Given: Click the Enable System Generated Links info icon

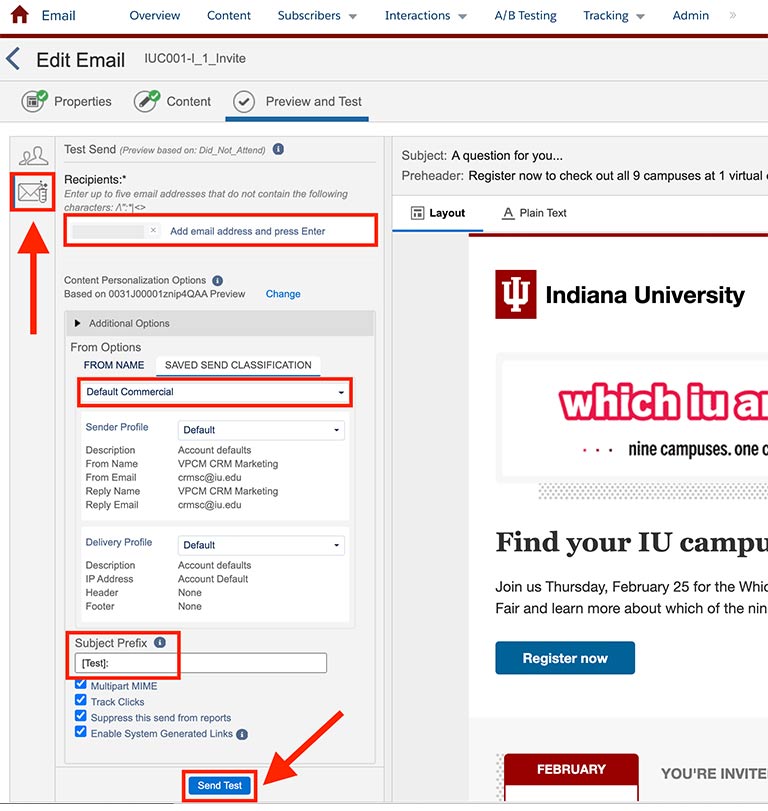Looking at the screenshot, I should point(242,734).
